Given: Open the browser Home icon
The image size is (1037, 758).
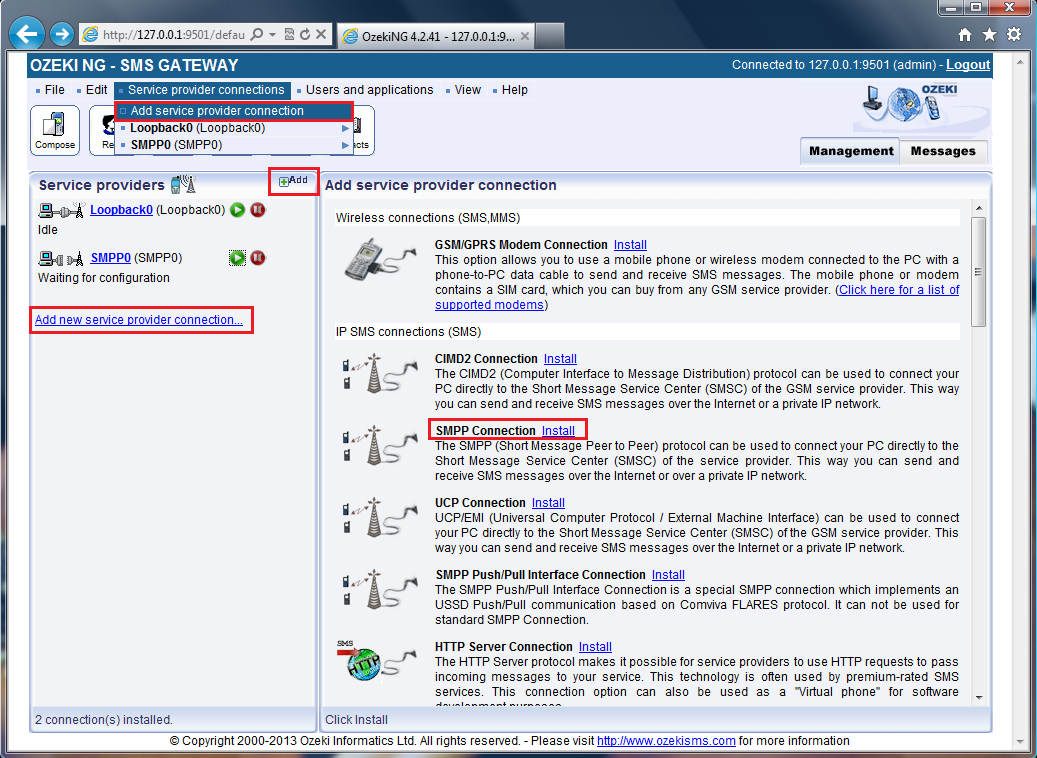Looking at the screenshot, I should (x=966, y=34).
